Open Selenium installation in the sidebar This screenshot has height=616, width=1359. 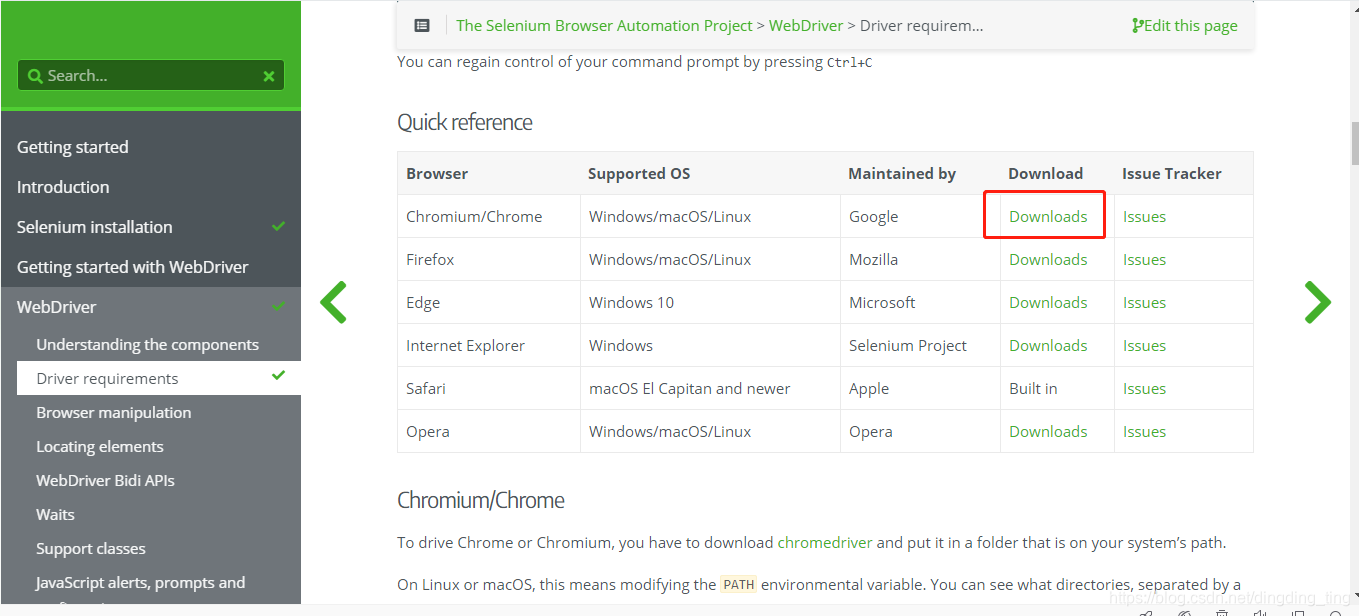coord(94,227)
